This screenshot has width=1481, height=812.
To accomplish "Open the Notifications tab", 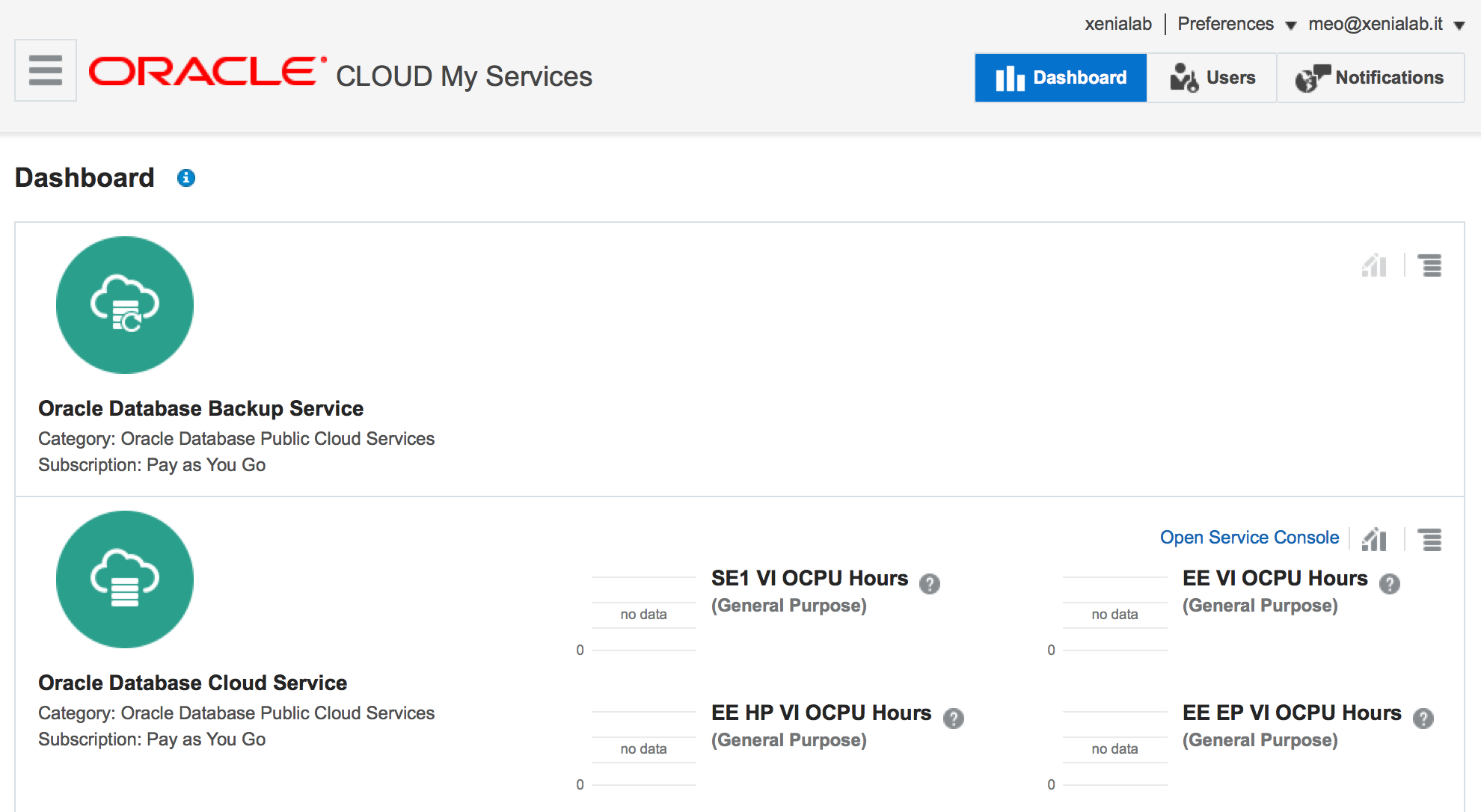I will click(1370, 78).
